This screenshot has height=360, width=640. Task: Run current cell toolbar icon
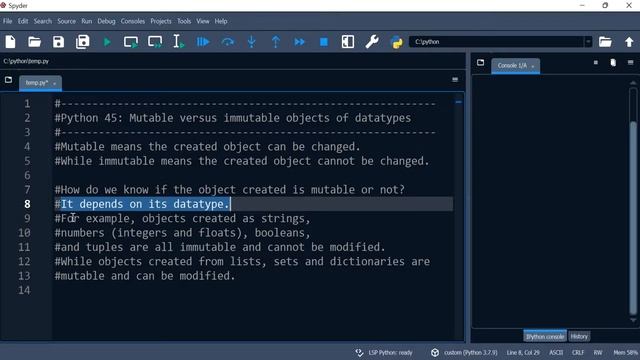coord(131,42)
